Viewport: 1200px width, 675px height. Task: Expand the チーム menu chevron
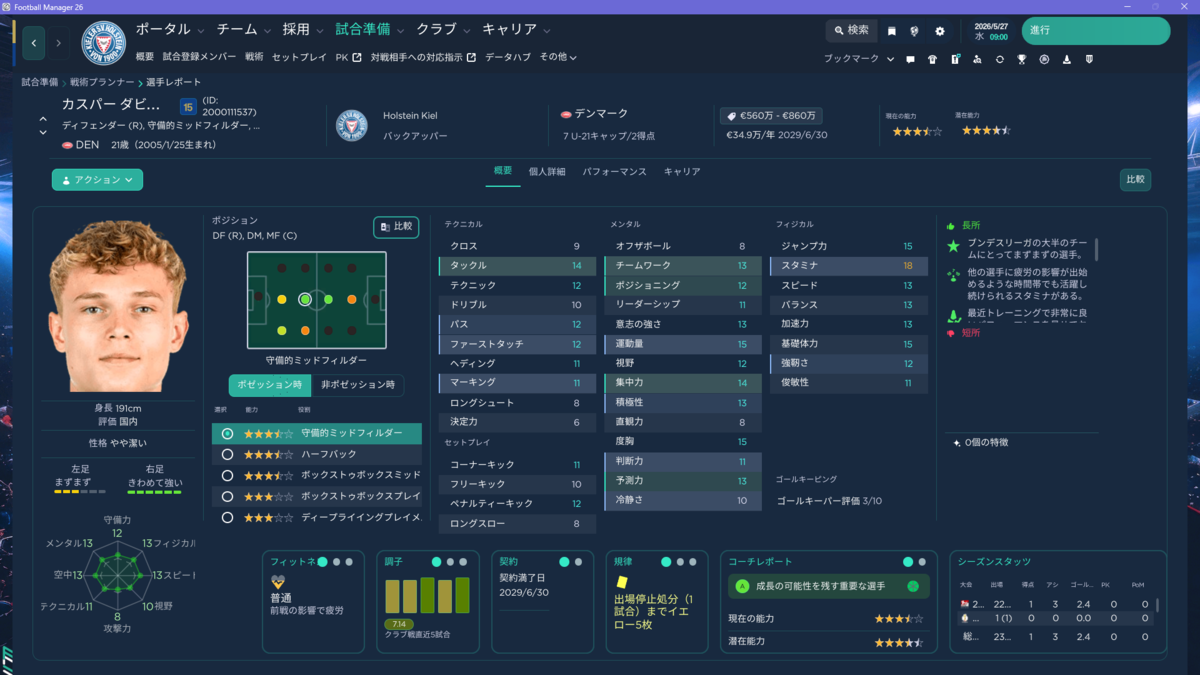pos(268,30)
